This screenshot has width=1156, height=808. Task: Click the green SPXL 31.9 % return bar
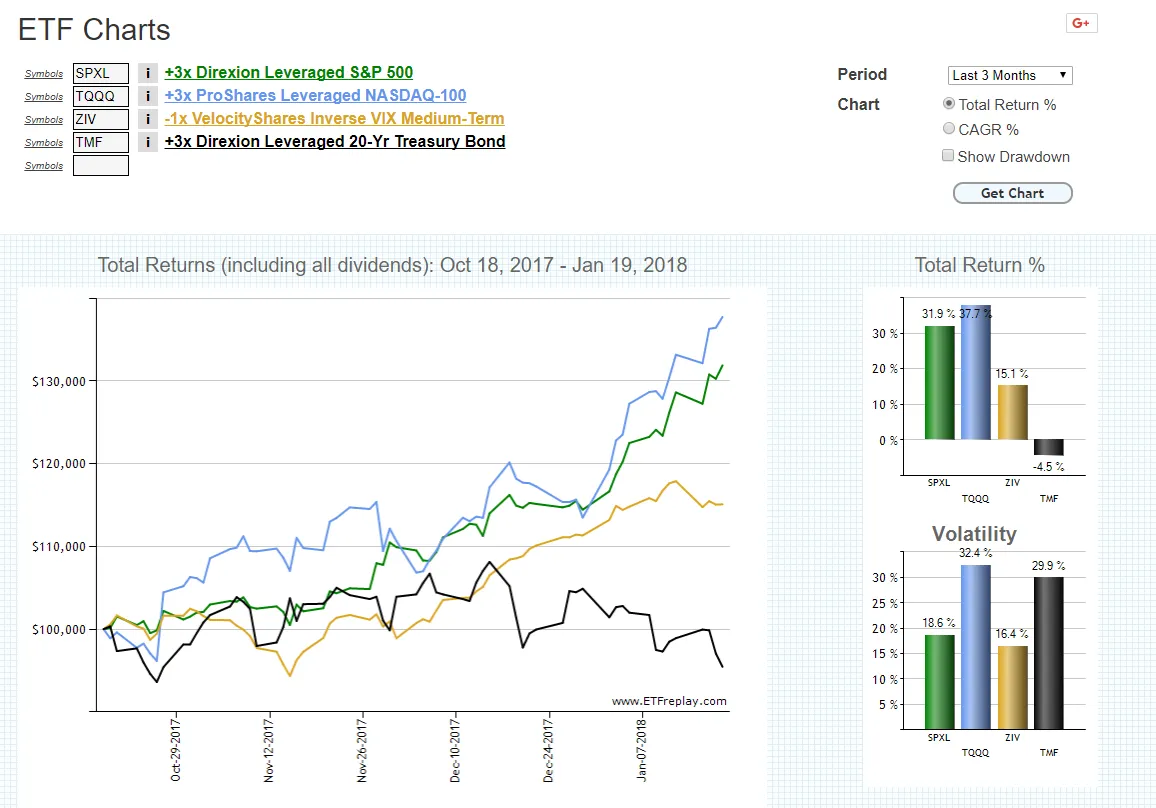pyautogui.click(x=939, y=383)
